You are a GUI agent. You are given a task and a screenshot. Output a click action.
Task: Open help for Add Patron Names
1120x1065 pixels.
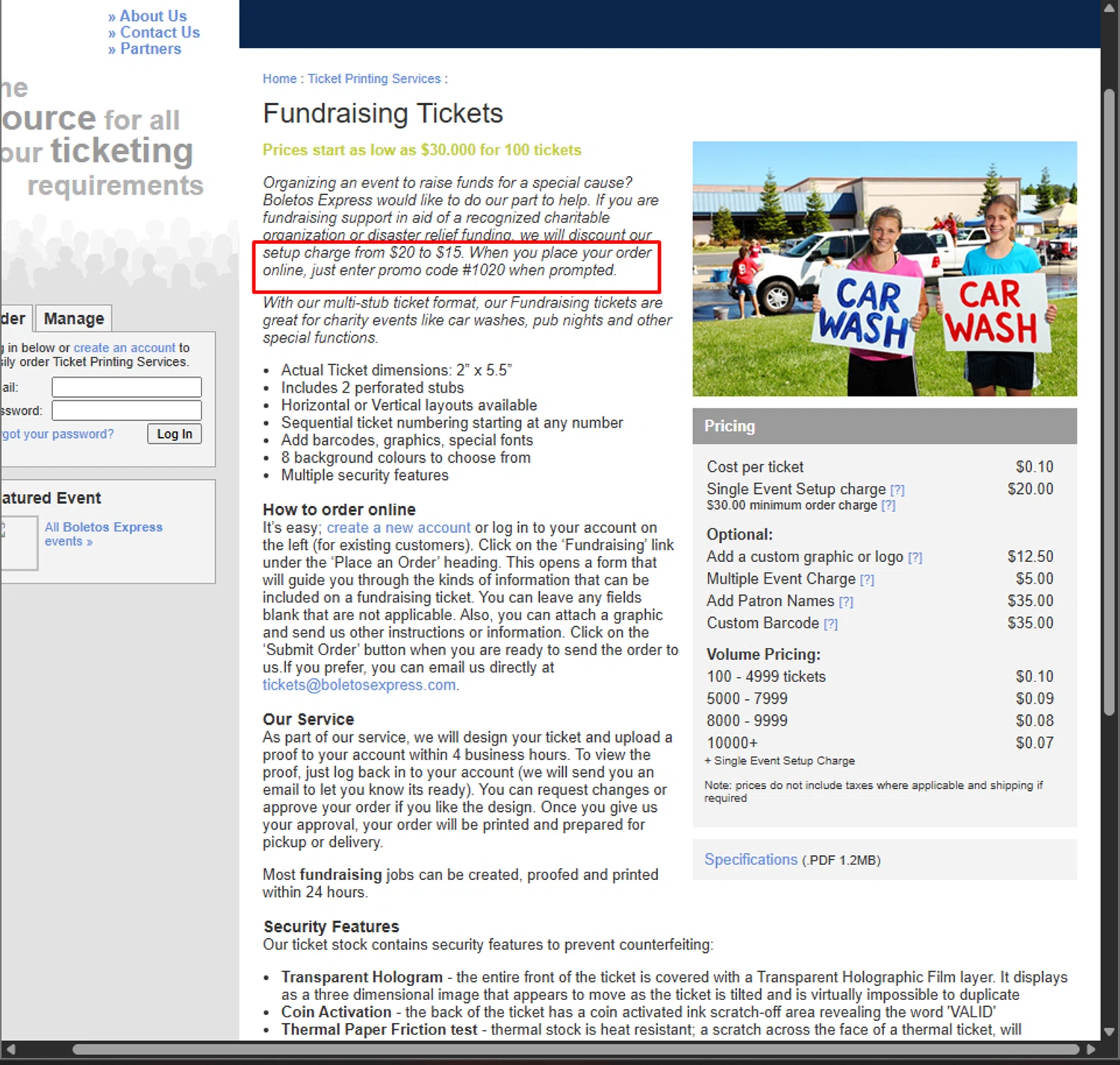[x=846, y=602]
